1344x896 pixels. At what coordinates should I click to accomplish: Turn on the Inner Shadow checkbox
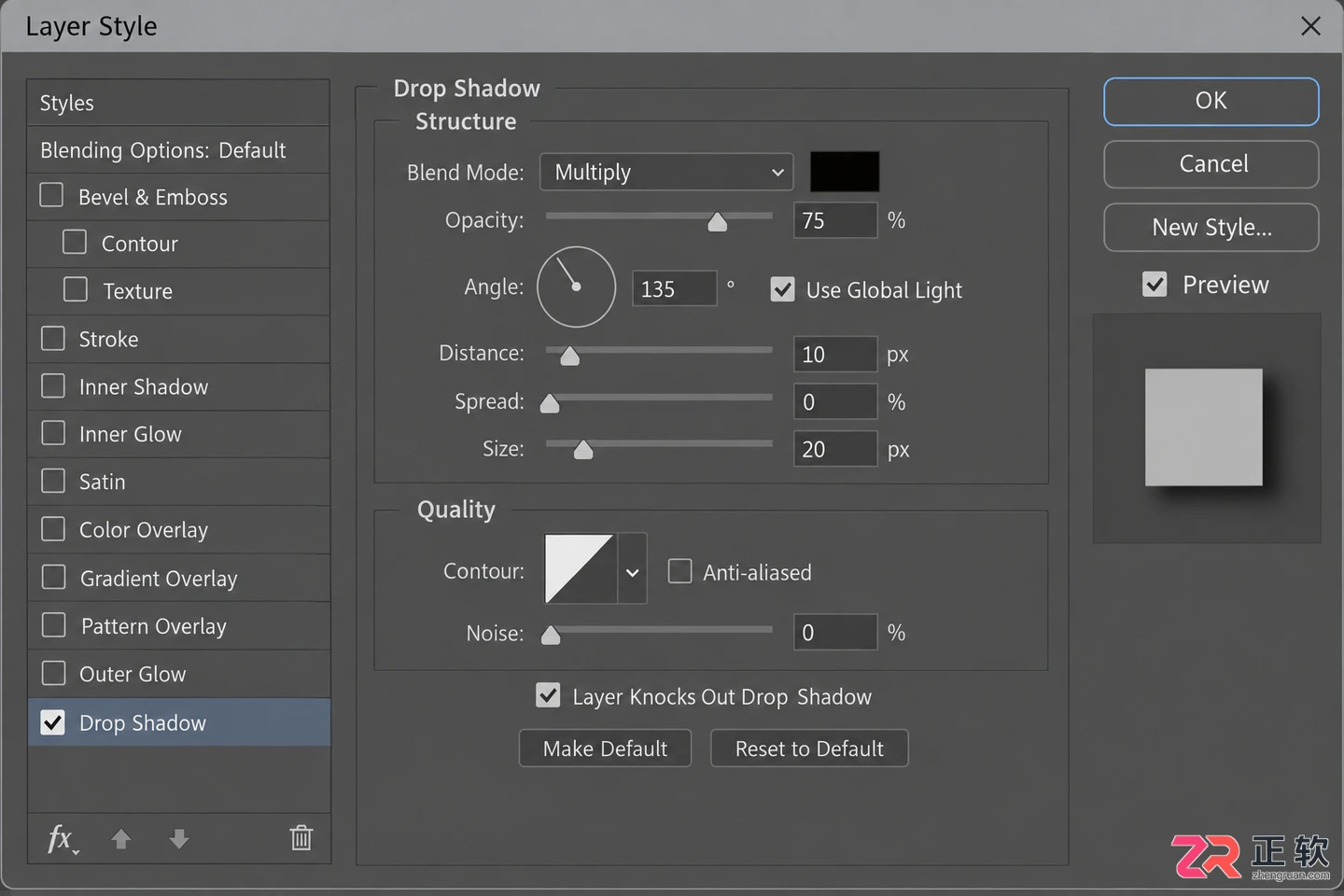click(53, 385)
